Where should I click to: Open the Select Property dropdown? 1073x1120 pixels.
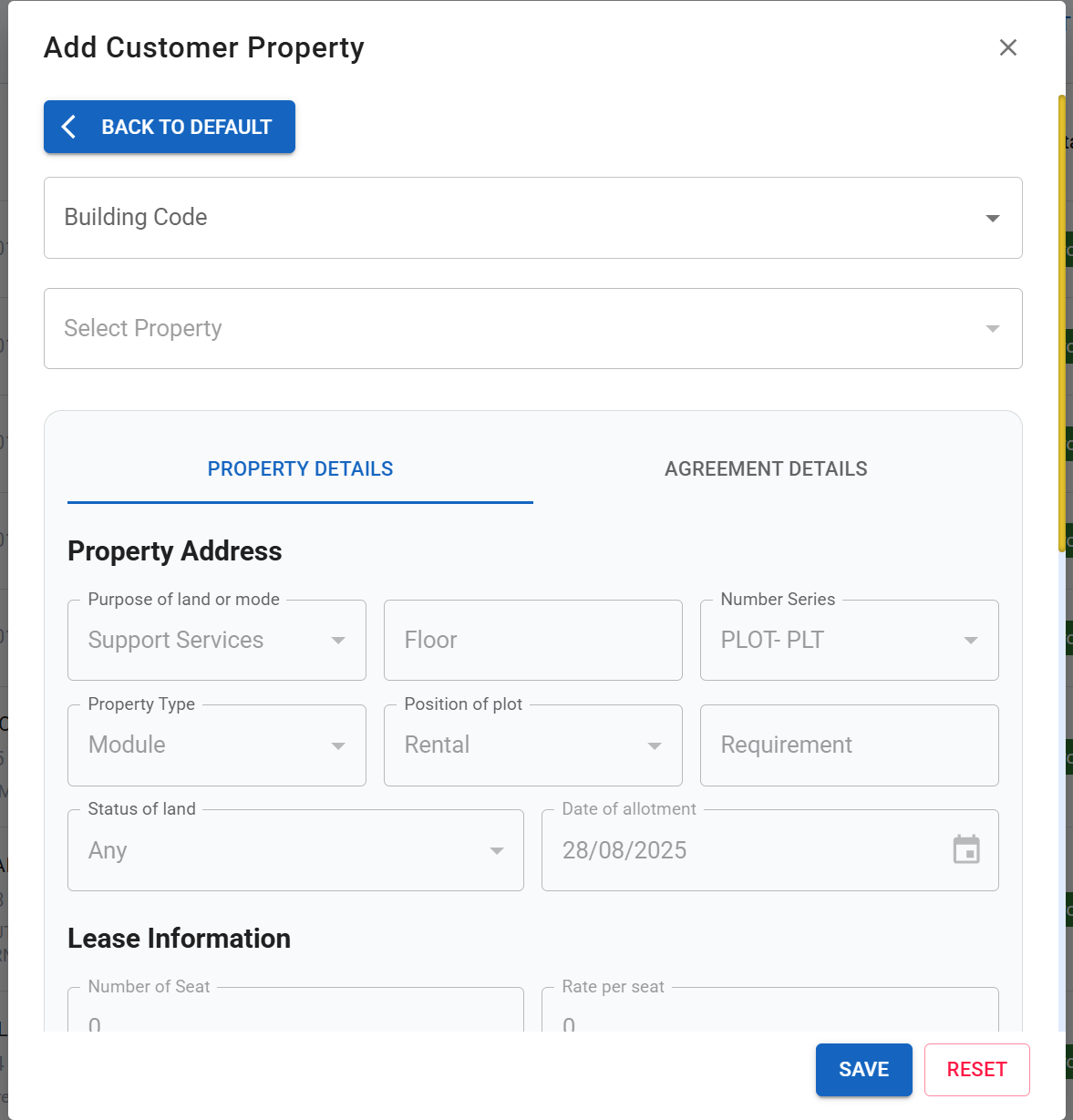(x=993, y=328)
